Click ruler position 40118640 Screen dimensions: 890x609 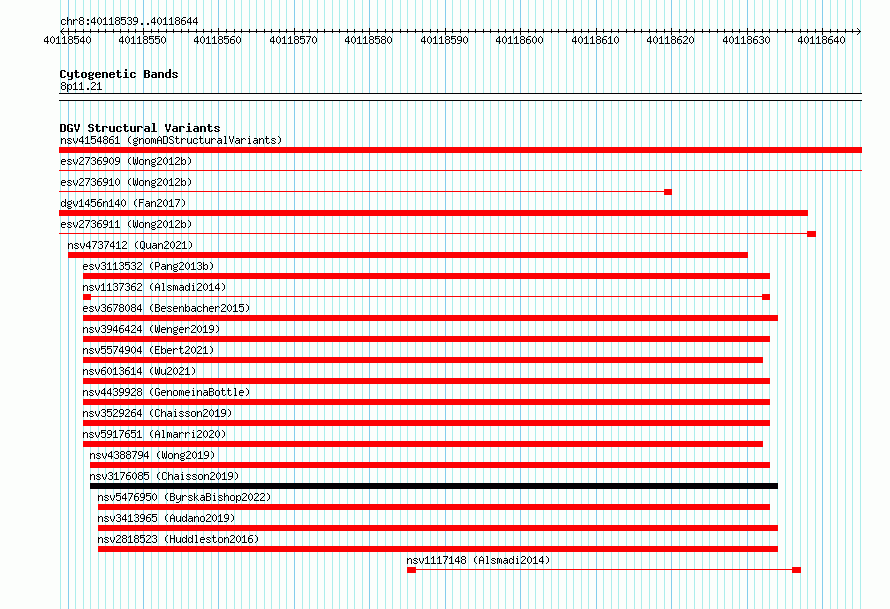click(821, 40)
